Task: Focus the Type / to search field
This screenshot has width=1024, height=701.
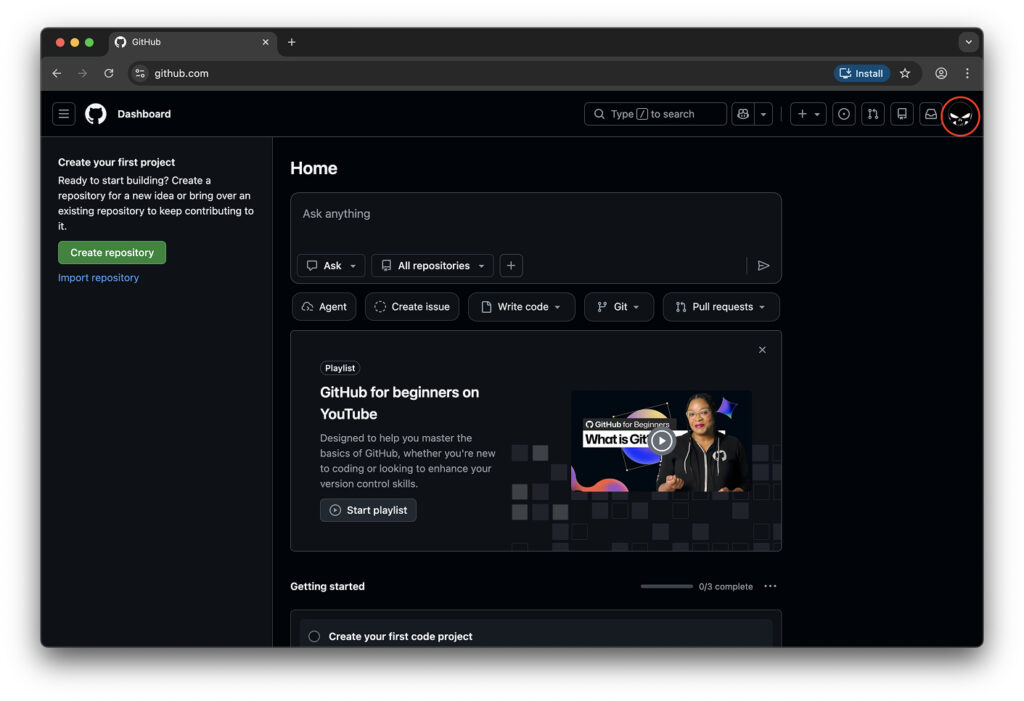Action: point(655,114)
